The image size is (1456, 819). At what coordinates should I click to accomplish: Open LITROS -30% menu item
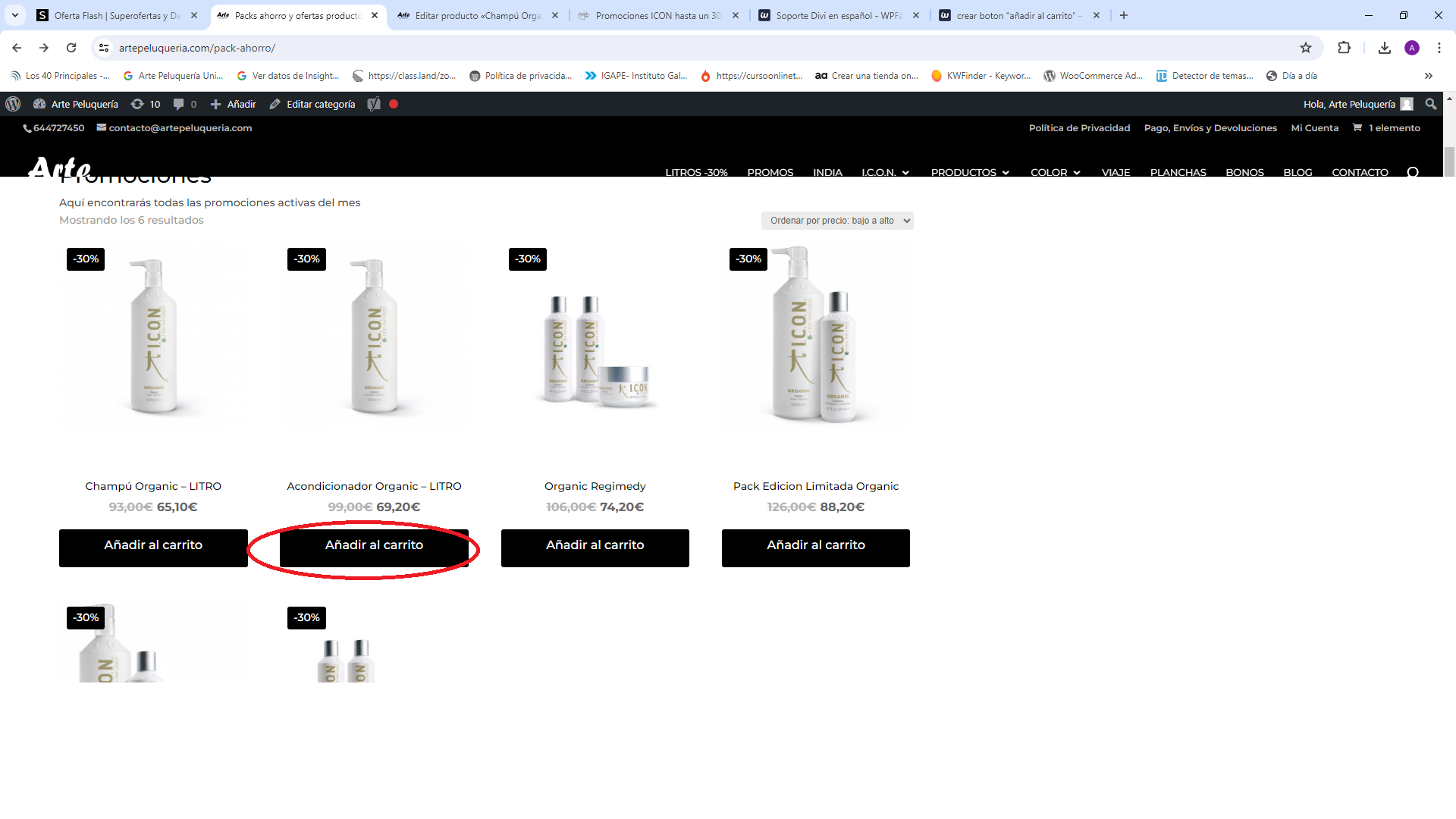click(696, 172)
